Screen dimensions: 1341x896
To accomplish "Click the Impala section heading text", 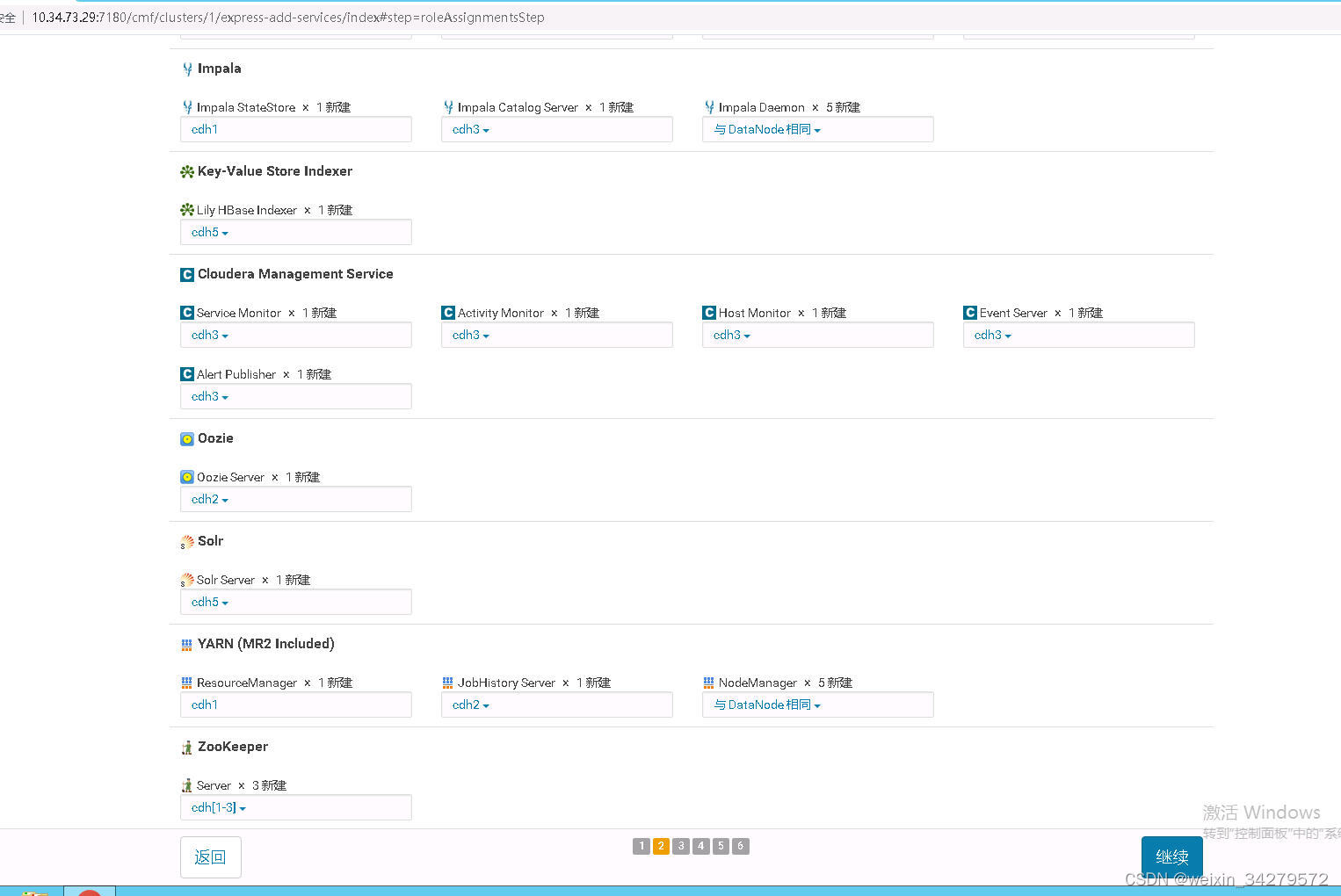I will click(x=220, y=69).
